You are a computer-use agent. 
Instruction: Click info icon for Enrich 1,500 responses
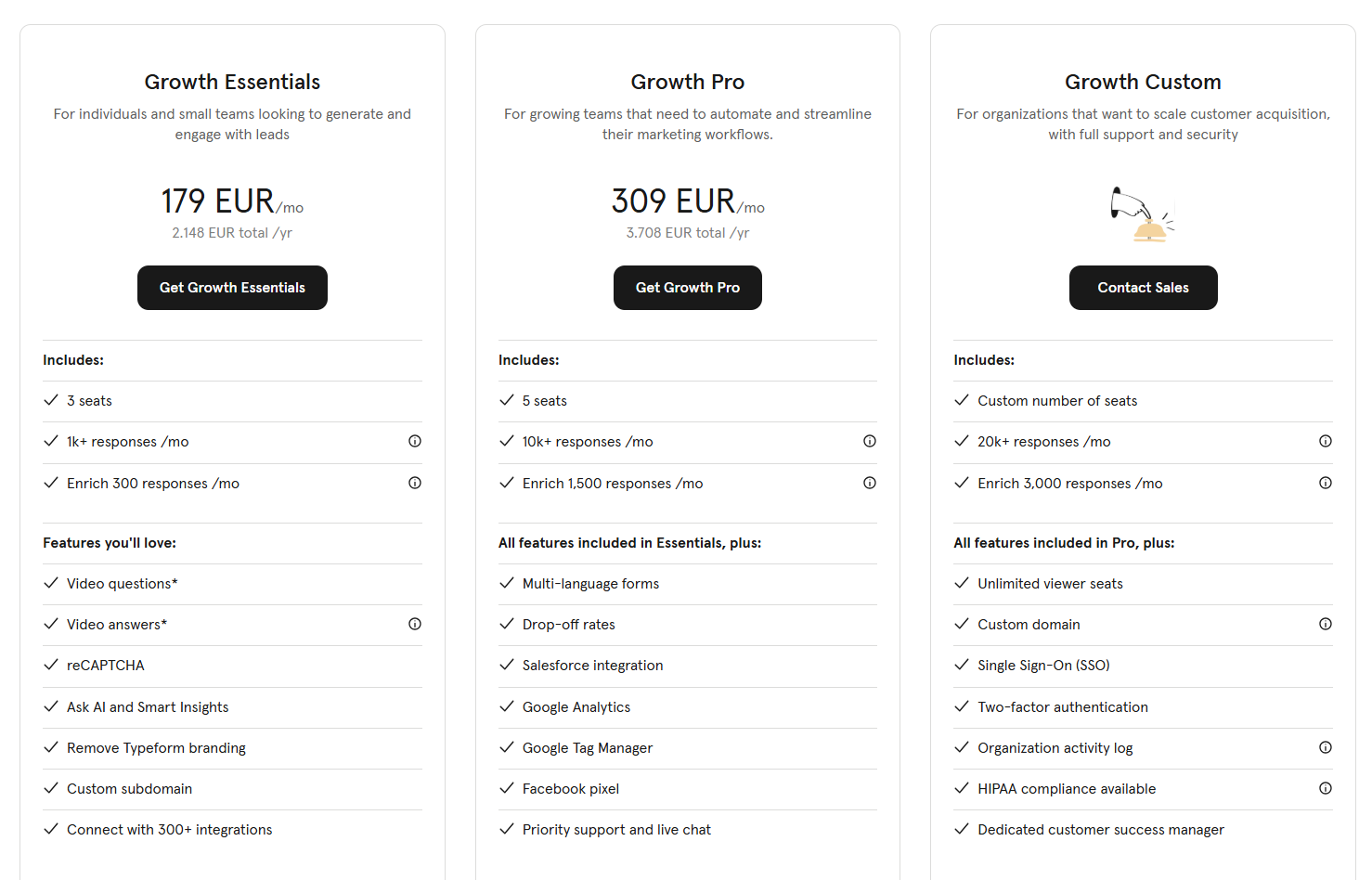point(870,483)
